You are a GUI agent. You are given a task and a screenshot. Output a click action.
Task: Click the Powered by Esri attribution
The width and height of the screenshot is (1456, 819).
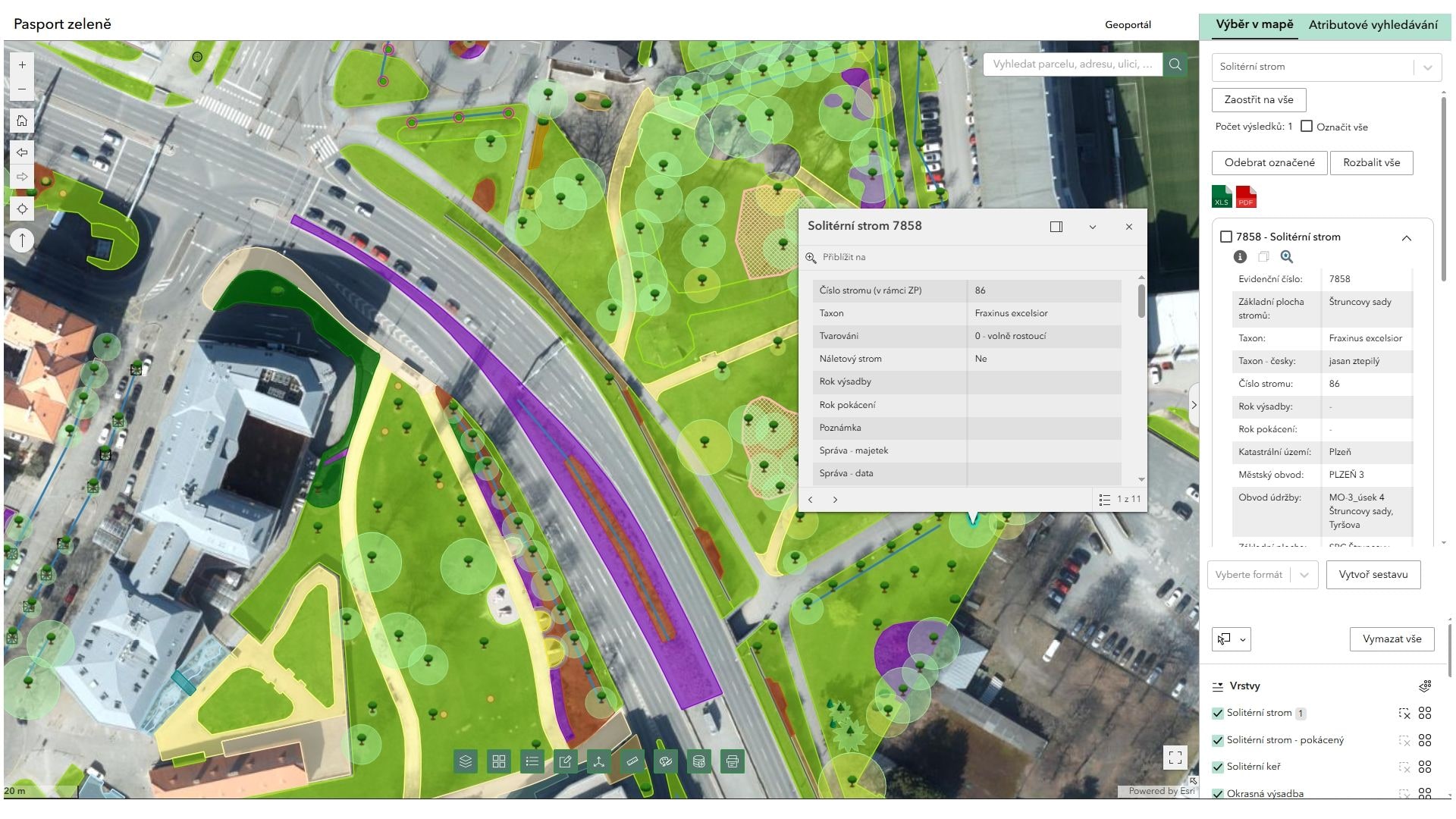click(x=1161, y=791)
